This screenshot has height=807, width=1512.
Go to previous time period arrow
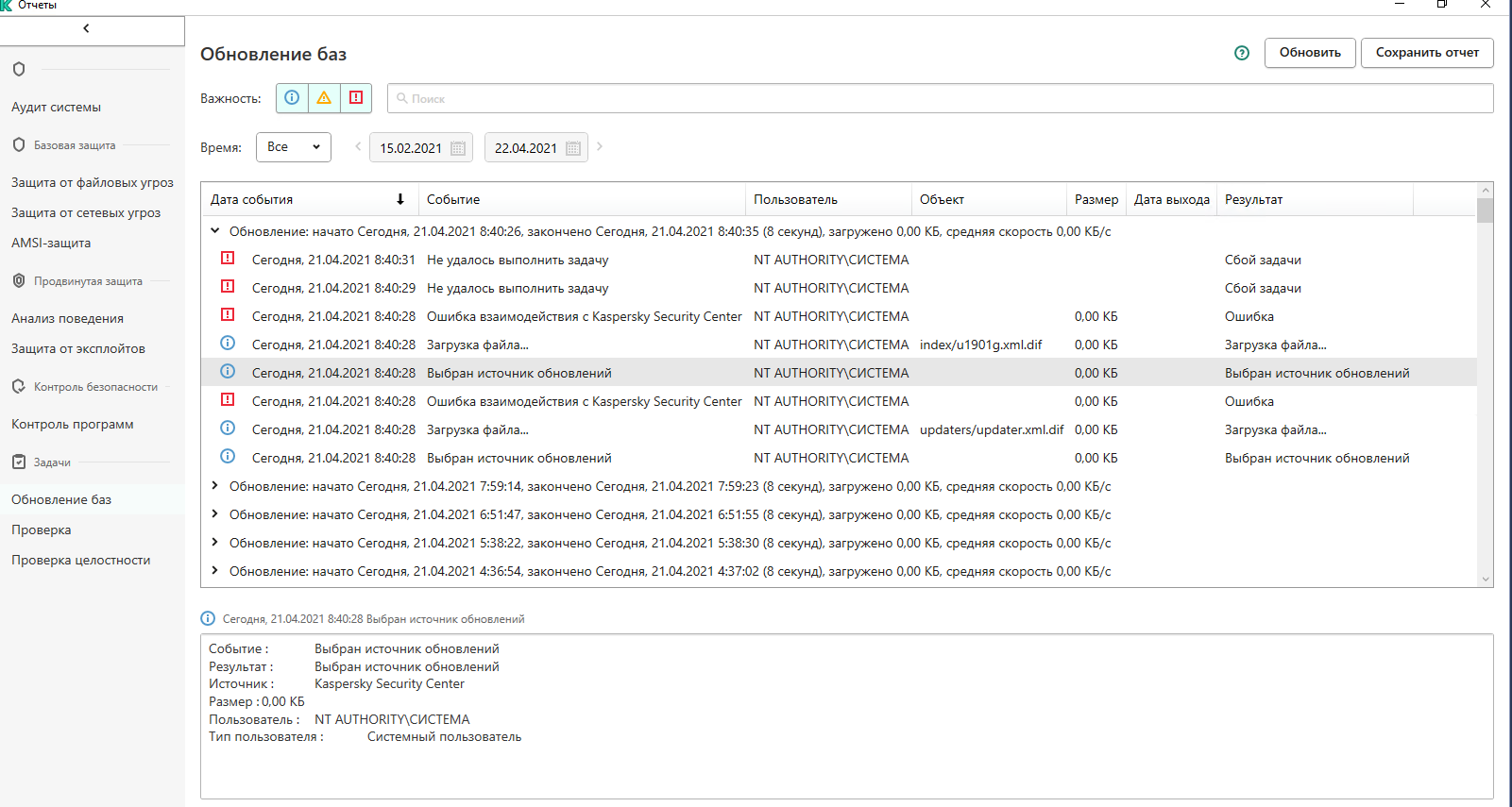click(x=358, y=146)
